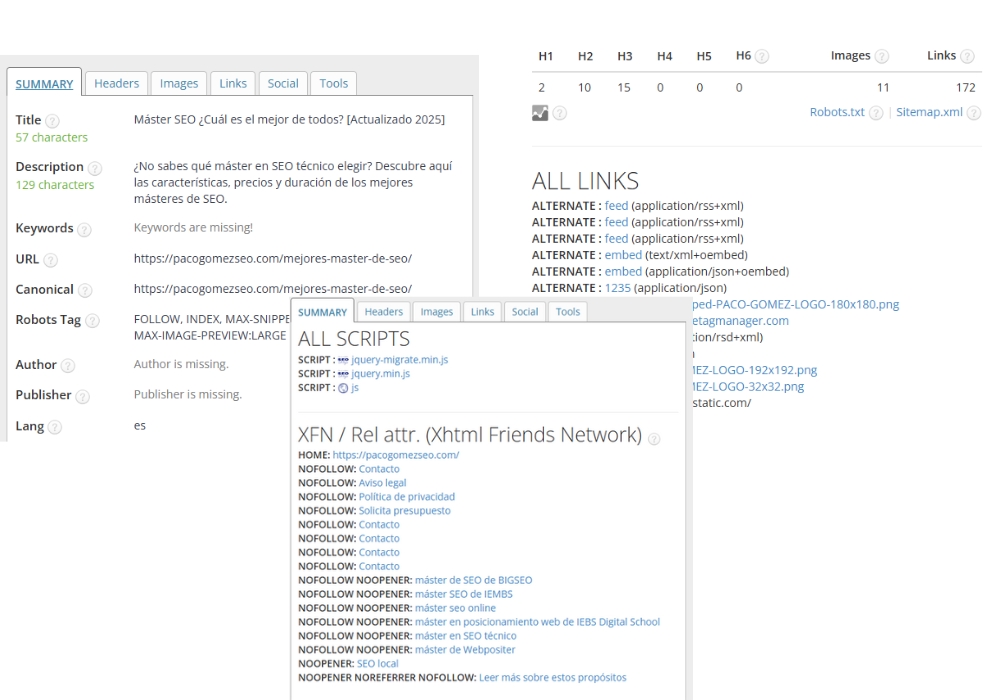The width and height of the screenshot is (1000, 700).
Task: Open the Robots.txt link
Action: 836,112
